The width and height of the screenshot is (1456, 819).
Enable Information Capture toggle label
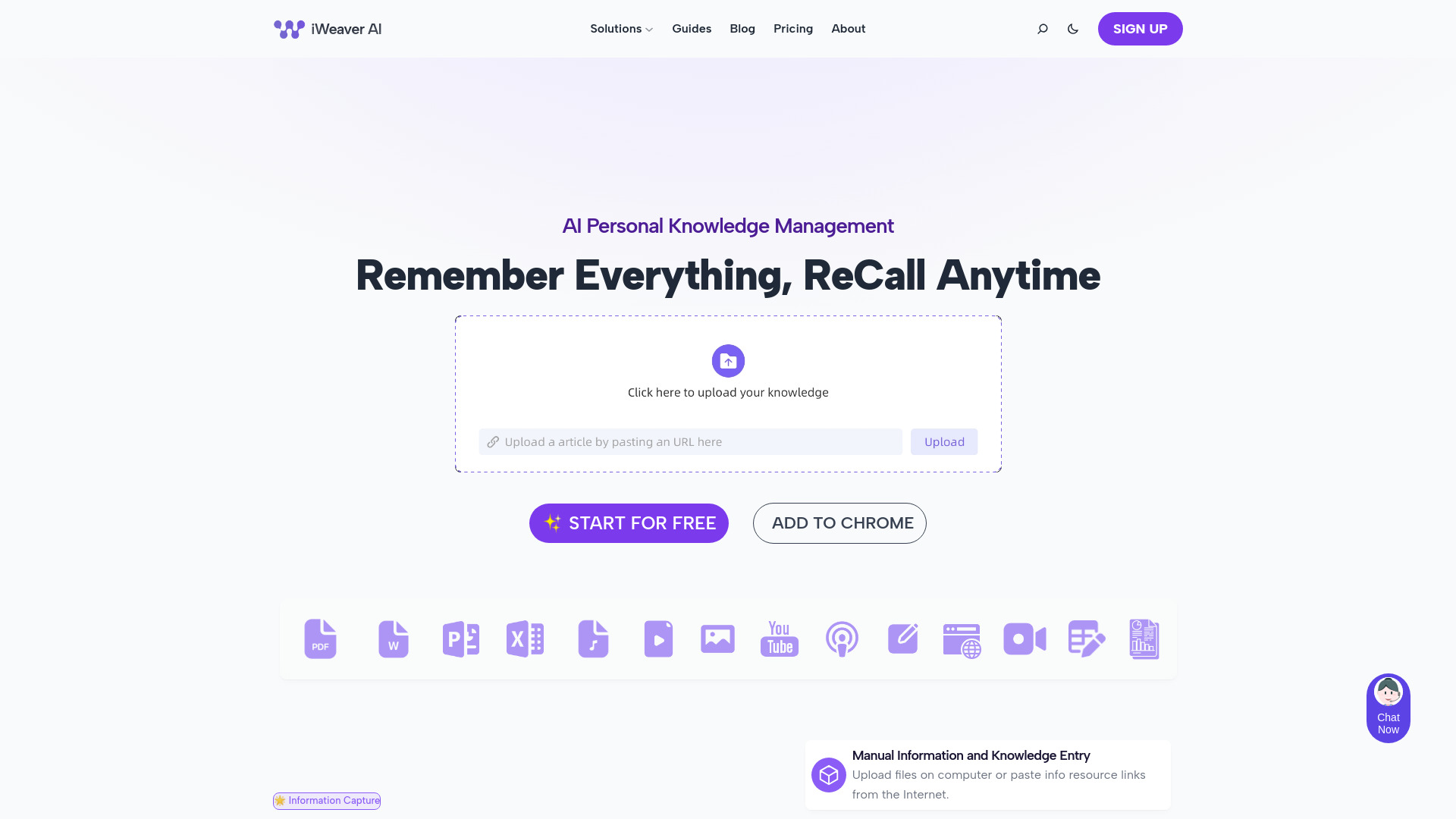[x=326, y=800]
